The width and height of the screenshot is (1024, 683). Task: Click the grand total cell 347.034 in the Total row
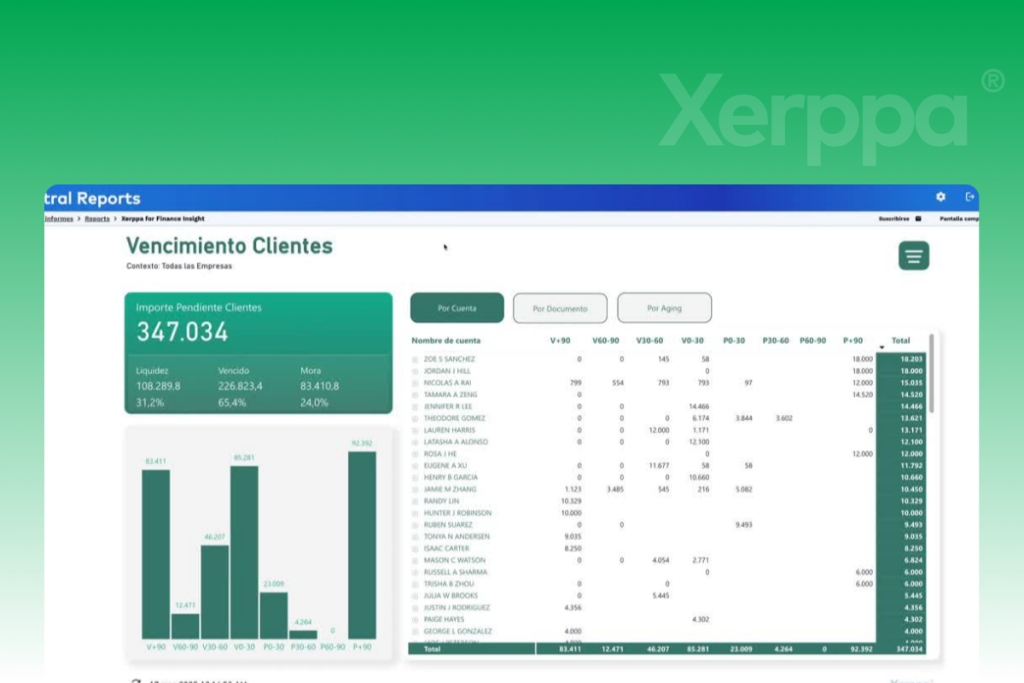click(x=910, y=649)
